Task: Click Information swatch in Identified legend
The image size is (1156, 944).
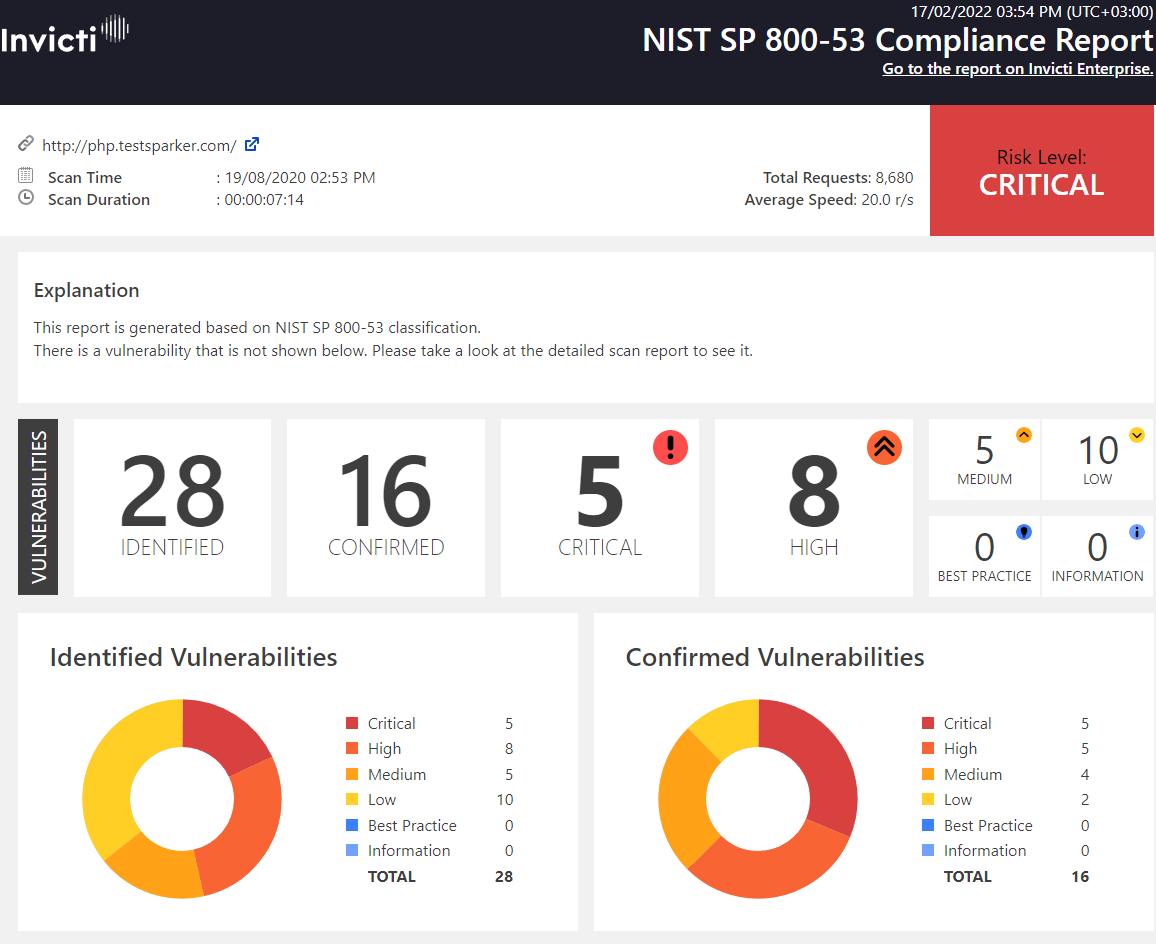Action: pos(352,850)
